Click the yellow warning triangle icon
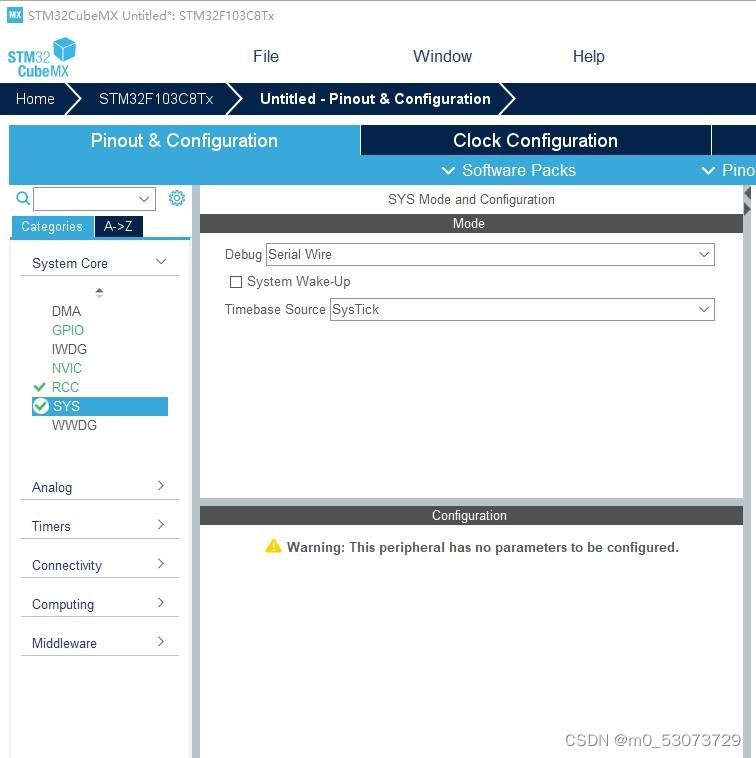 pyautogui.click(x=273, y=546)
